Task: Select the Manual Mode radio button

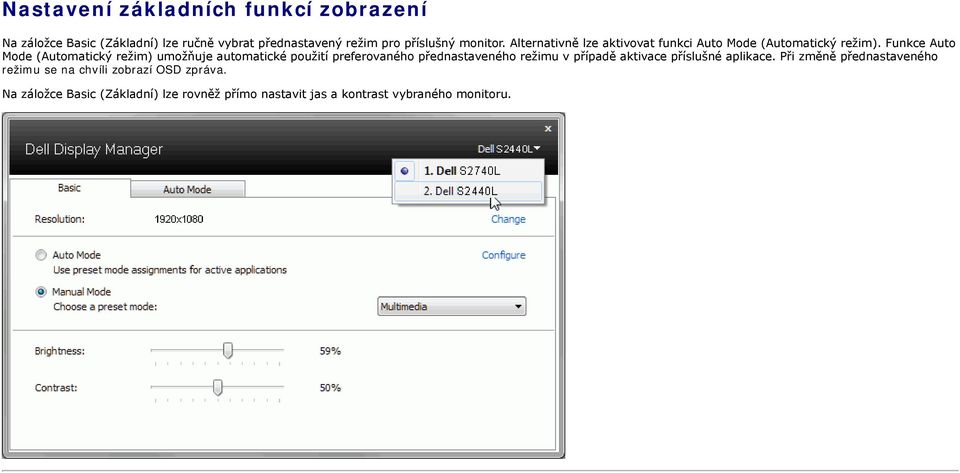Action: pyautogui.click(x=41, y=292)
